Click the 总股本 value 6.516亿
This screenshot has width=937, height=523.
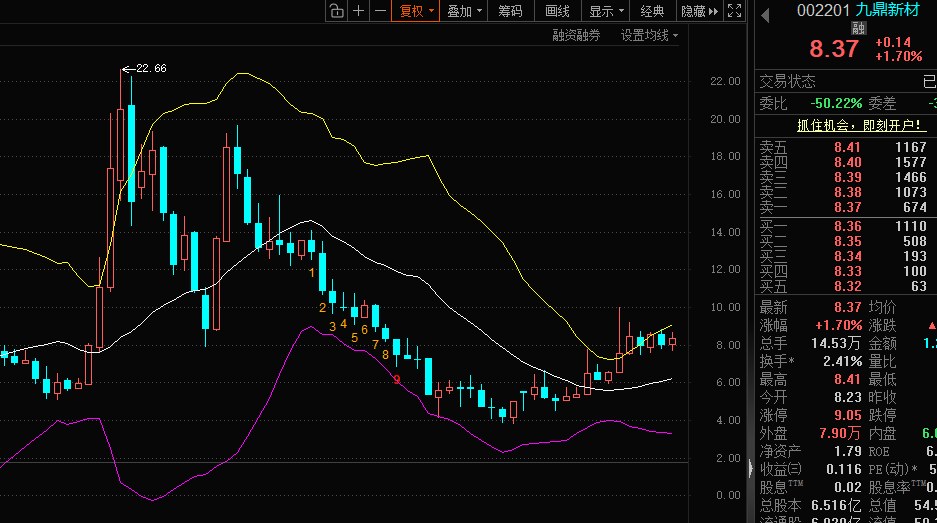(836, 505)
